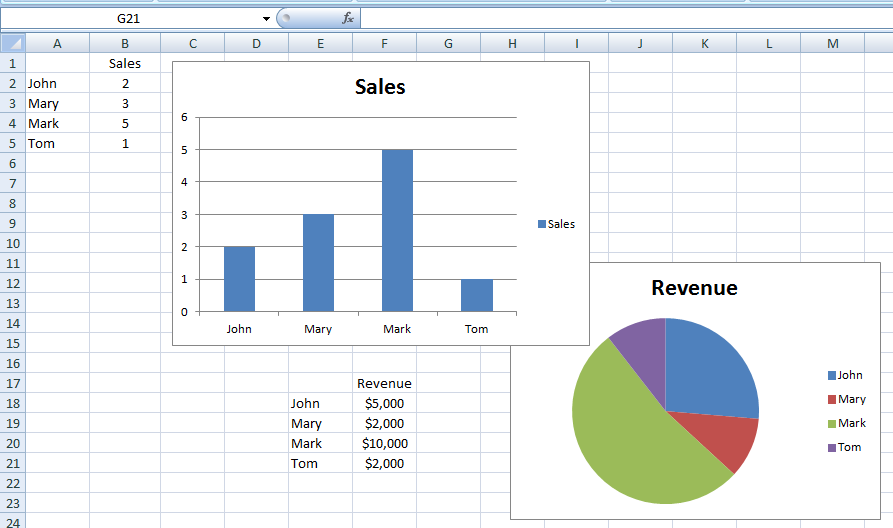893x528 pixels.
Task: Click the Sales legend entry in bar chart
Action: (x=556, y=224)
